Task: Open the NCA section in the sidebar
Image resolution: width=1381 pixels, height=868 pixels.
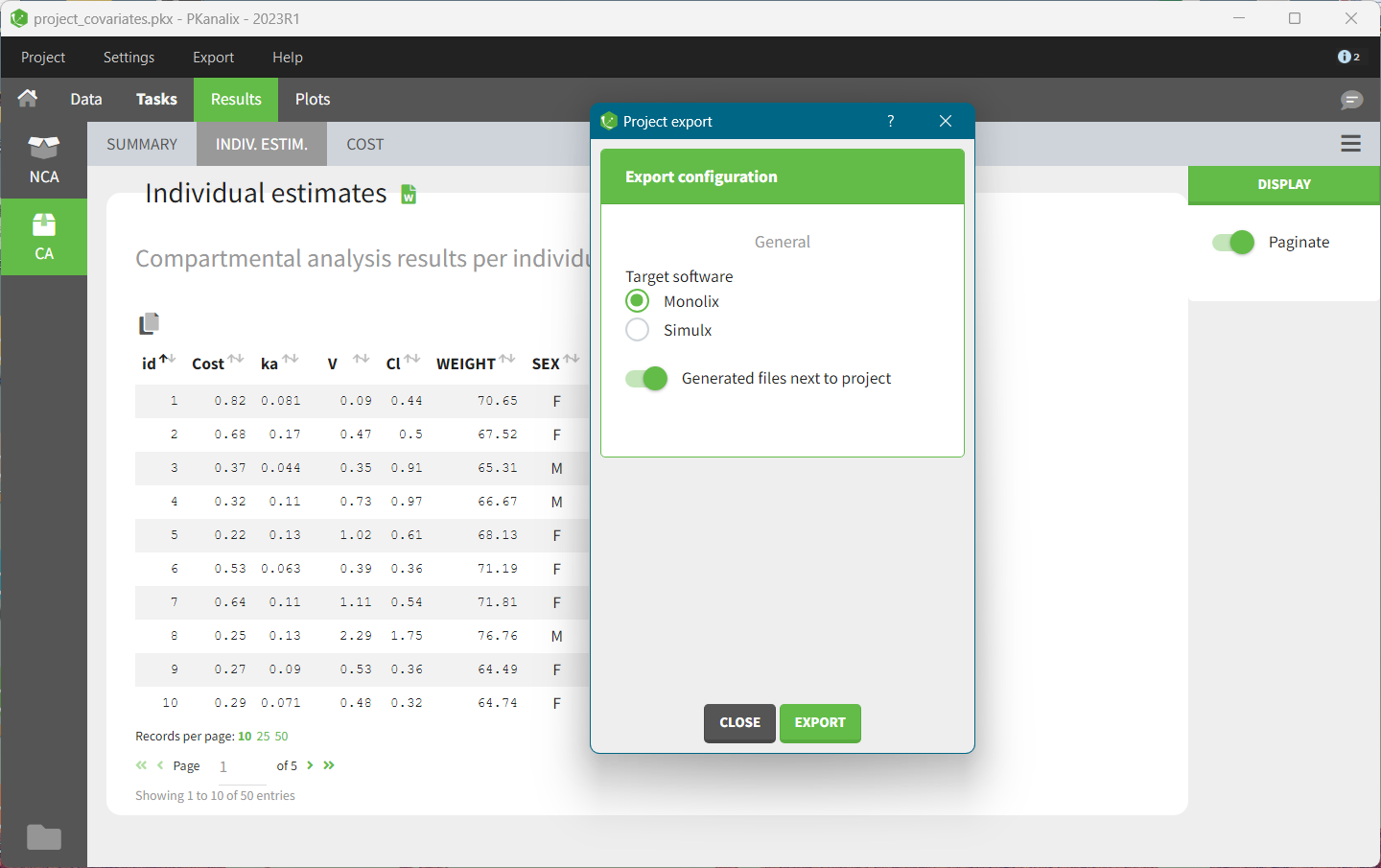Action: click(x=44, y=159)
